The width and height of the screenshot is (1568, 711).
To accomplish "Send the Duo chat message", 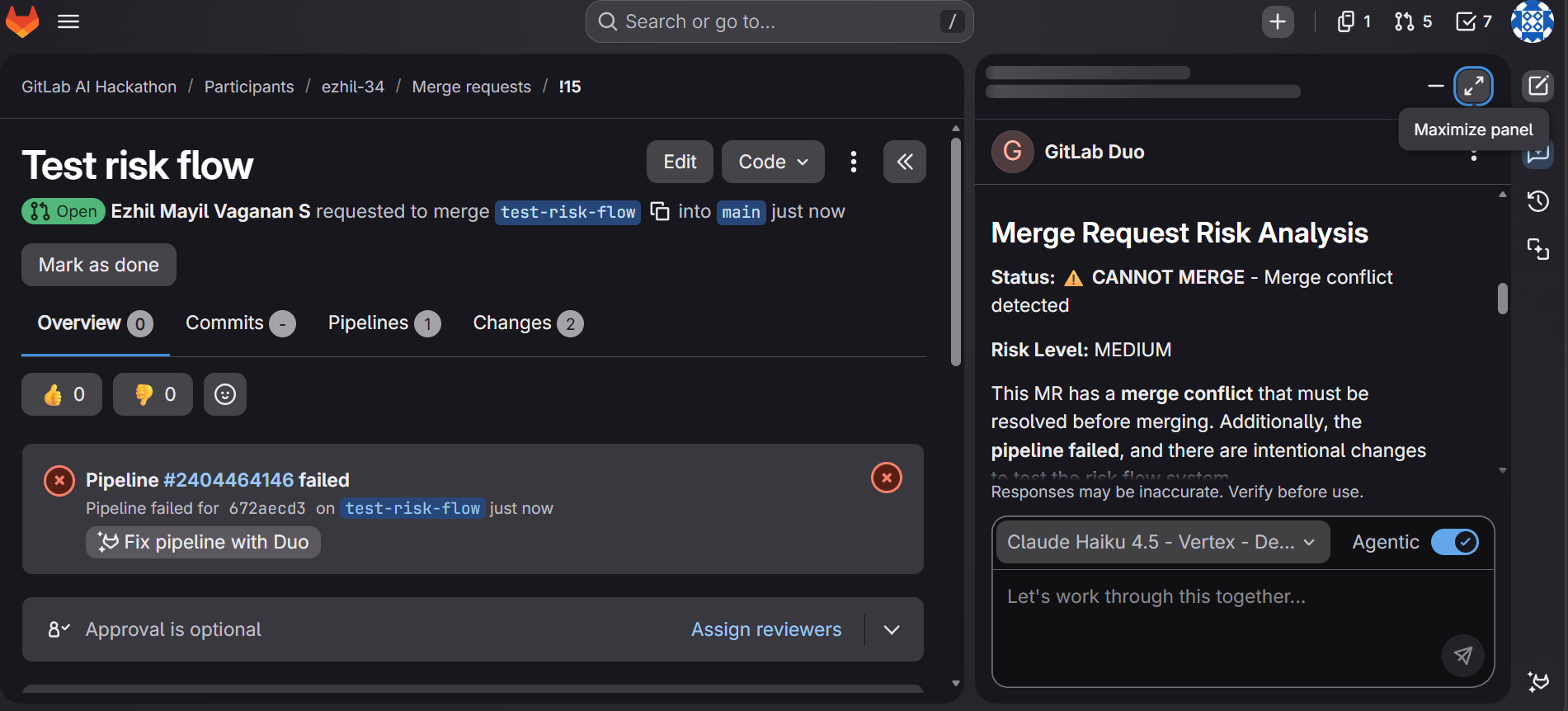I will pos(1463,656).
